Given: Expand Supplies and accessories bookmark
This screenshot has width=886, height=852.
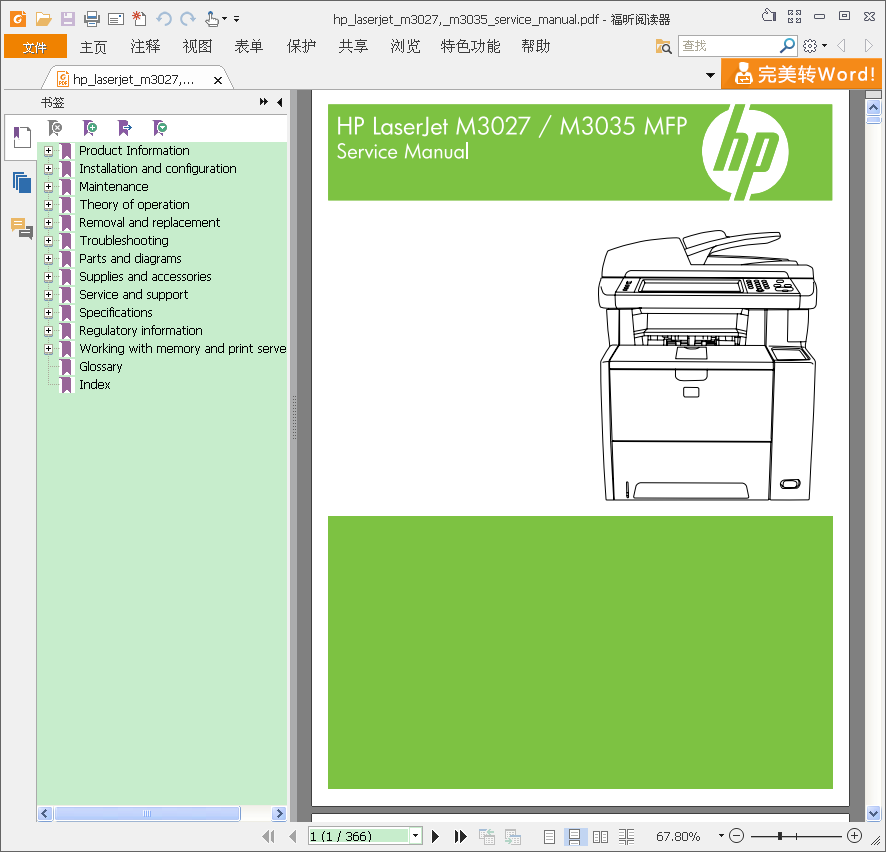Looking at the screenshot, I should click(x=49, y=277).
